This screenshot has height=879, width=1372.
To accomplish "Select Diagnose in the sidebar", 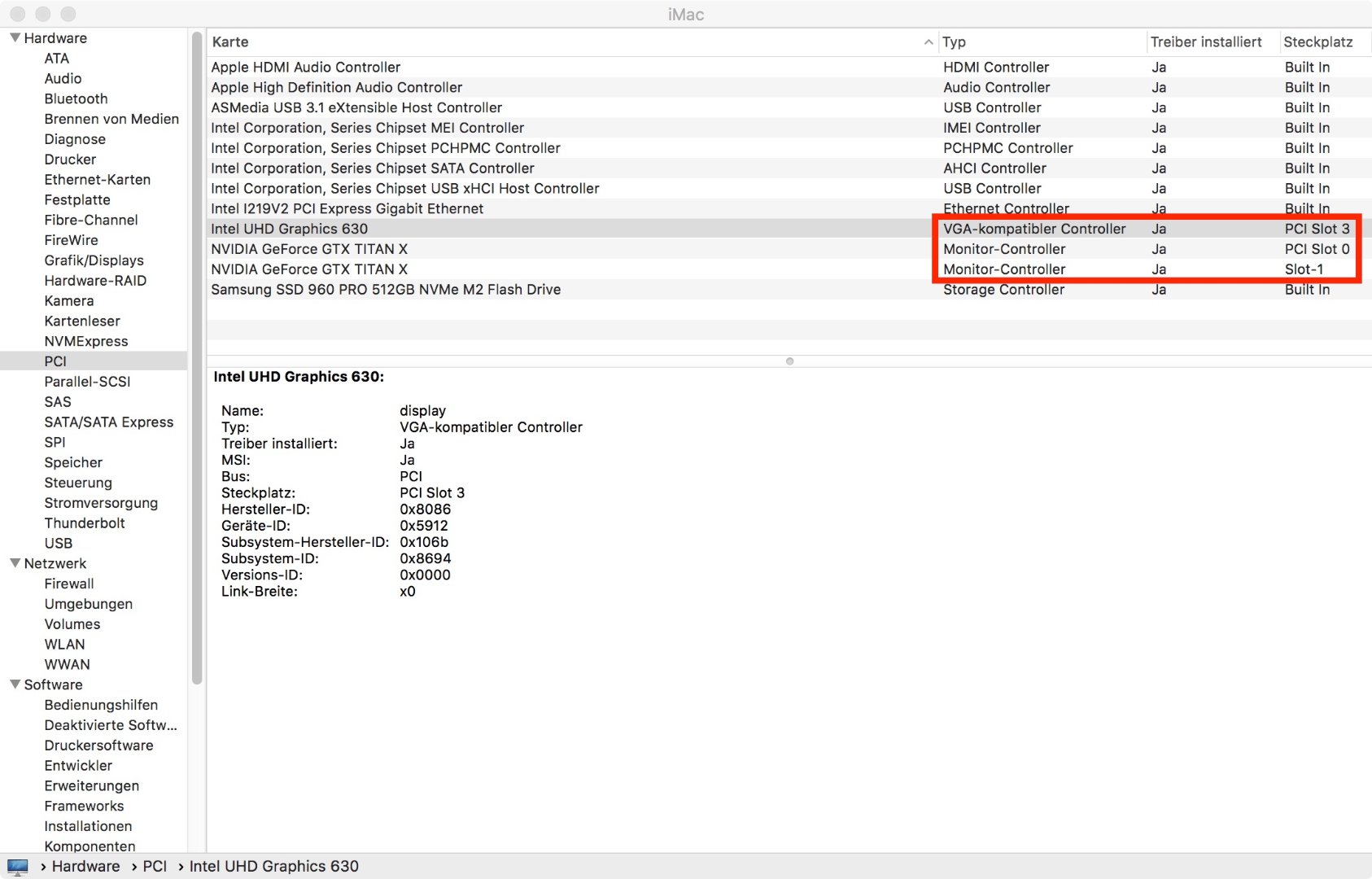I will tap(75, 139).
